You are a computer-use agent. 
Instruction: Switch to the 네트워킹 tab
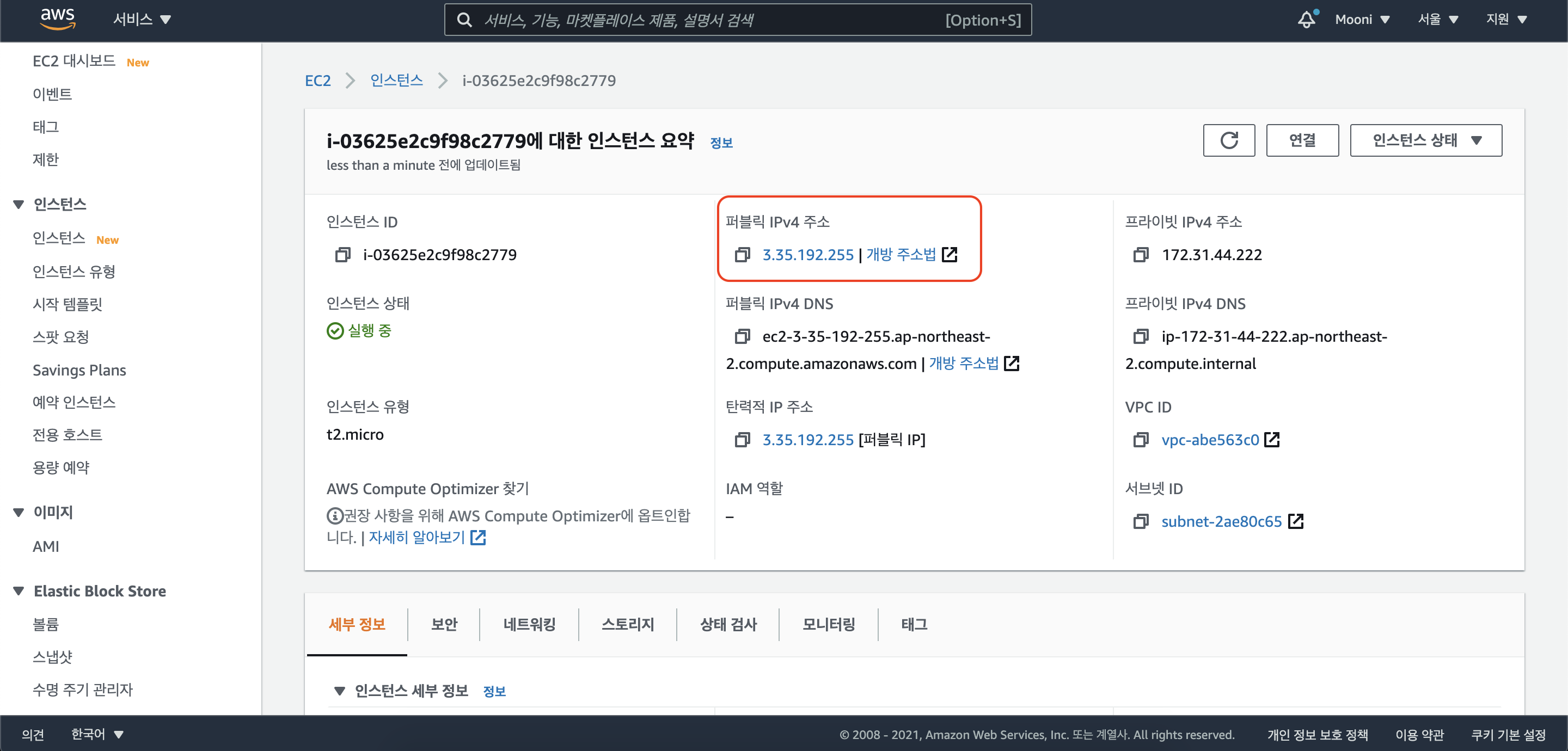click(x=528, y=624)
